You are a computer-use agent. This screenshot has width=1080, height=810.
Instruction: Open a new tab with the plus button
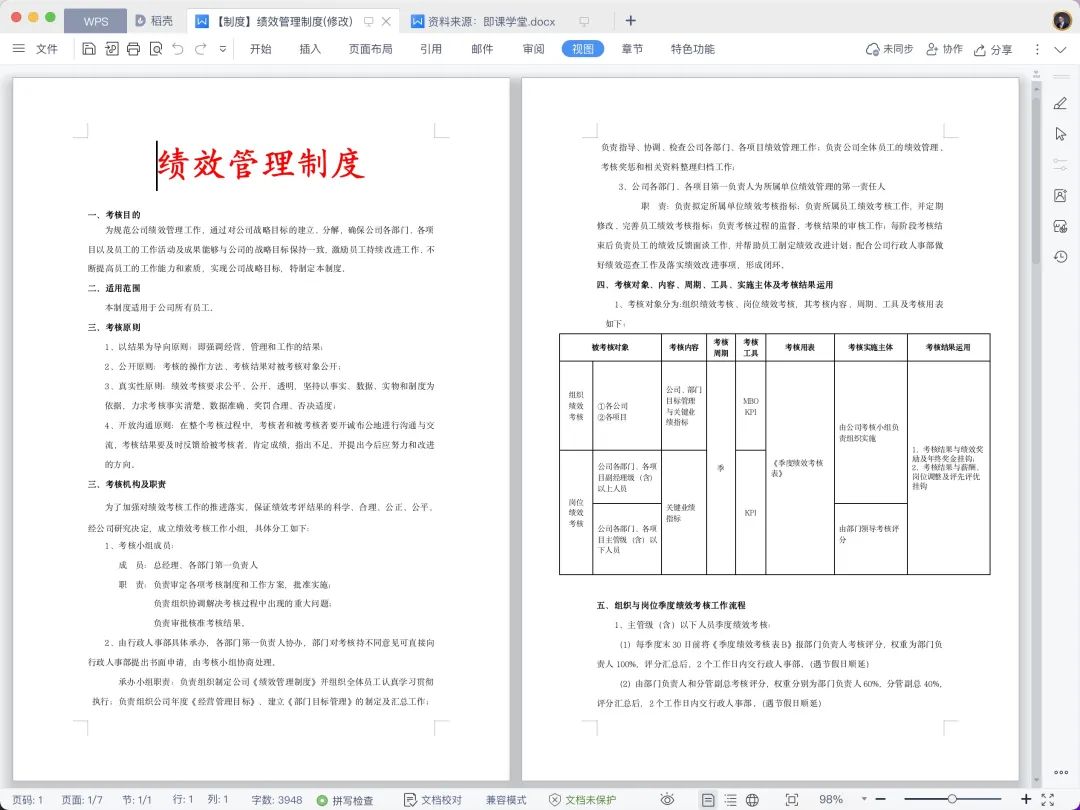click(630, 21)
